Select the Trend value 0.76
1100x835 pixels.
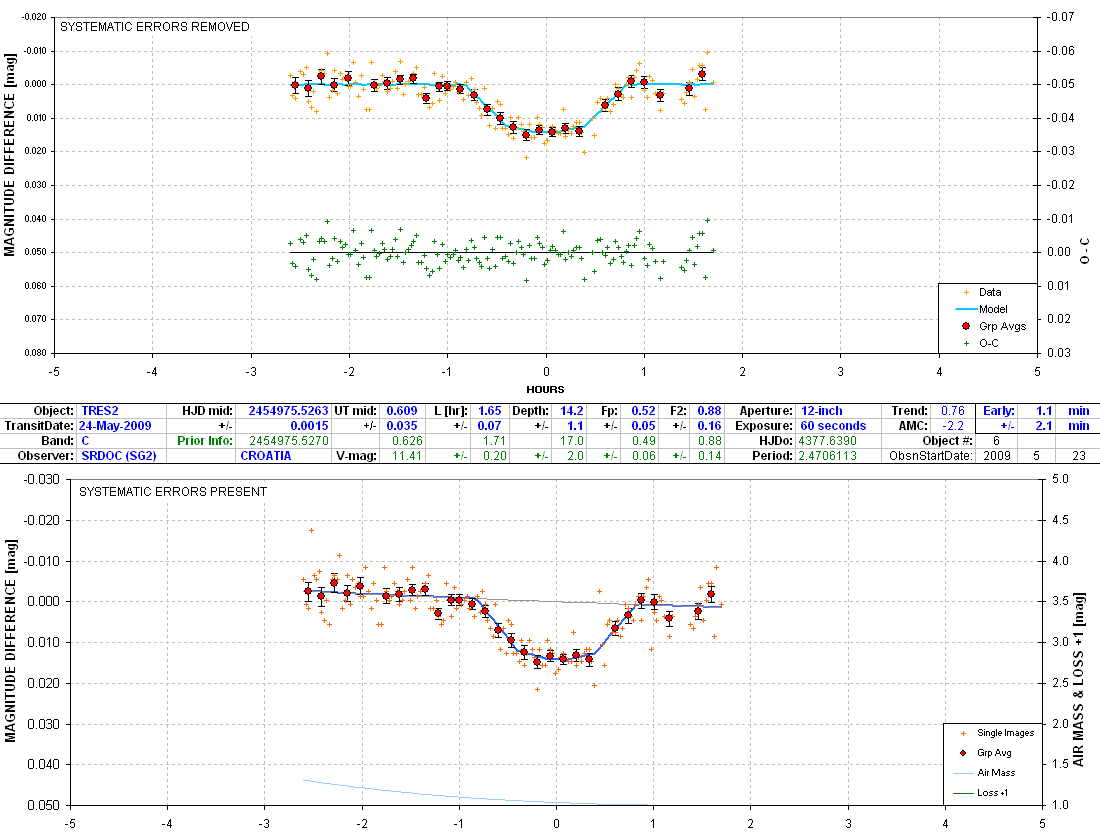(953, 411)
